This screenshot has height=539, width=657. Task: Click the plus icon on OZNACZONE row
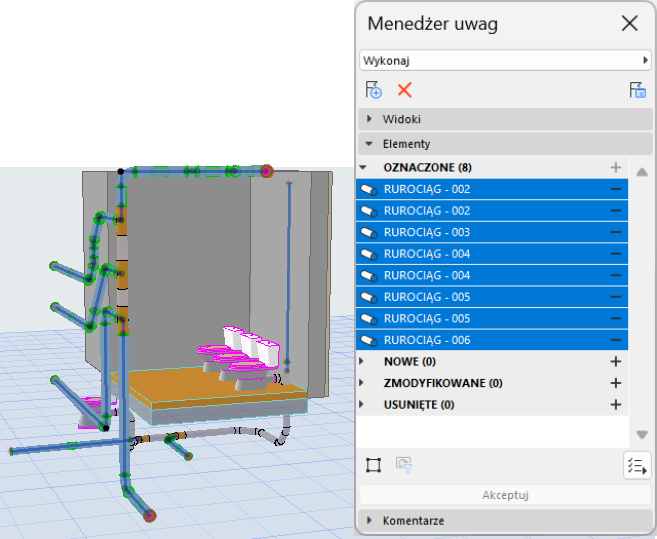coord(616,168)
